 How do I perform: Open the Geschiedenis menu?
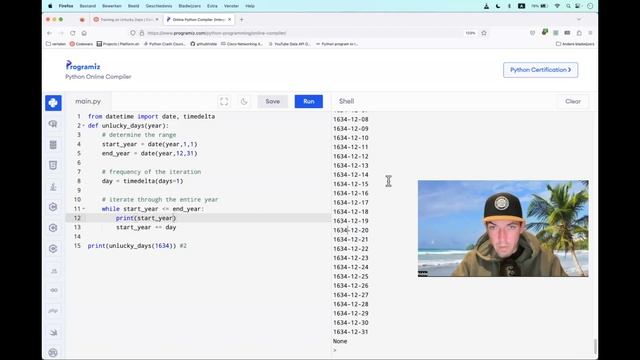pos(159,6)
